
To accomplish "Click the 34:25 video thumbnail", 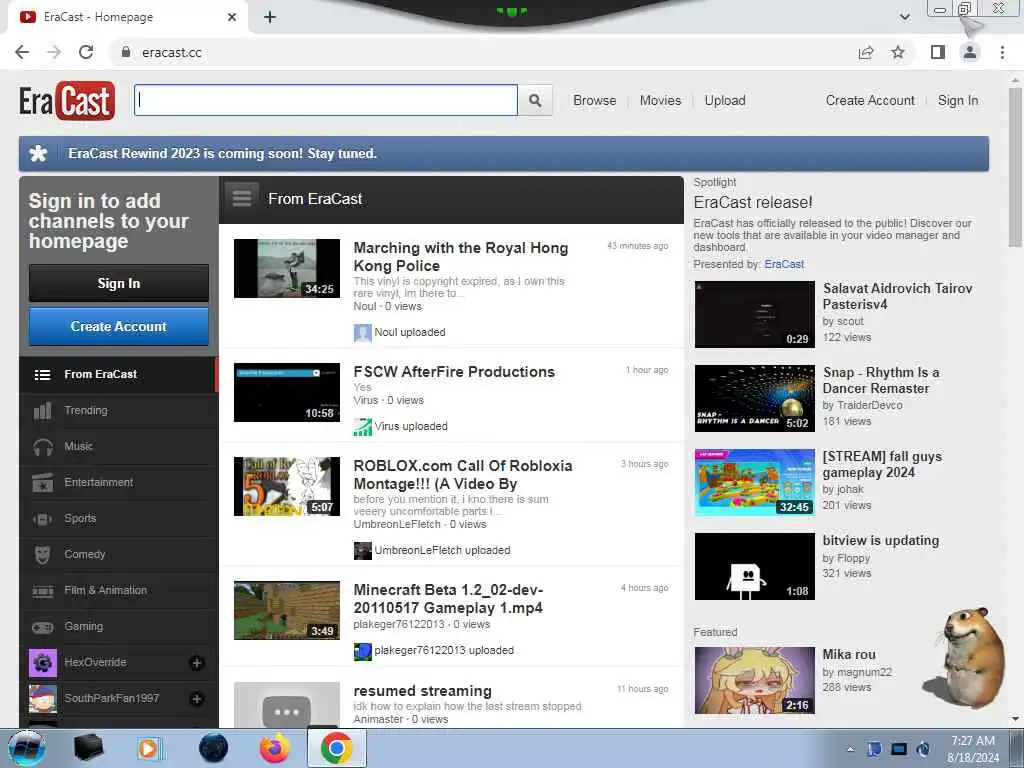I will [287, 268].
